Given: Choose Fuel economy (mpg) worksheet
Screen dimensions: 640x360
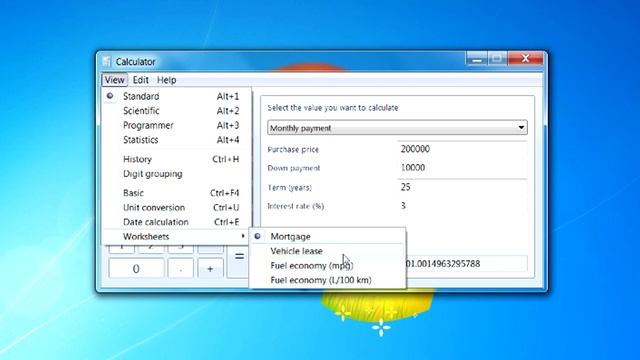Looking at the screenshot, I should point(327,266).
